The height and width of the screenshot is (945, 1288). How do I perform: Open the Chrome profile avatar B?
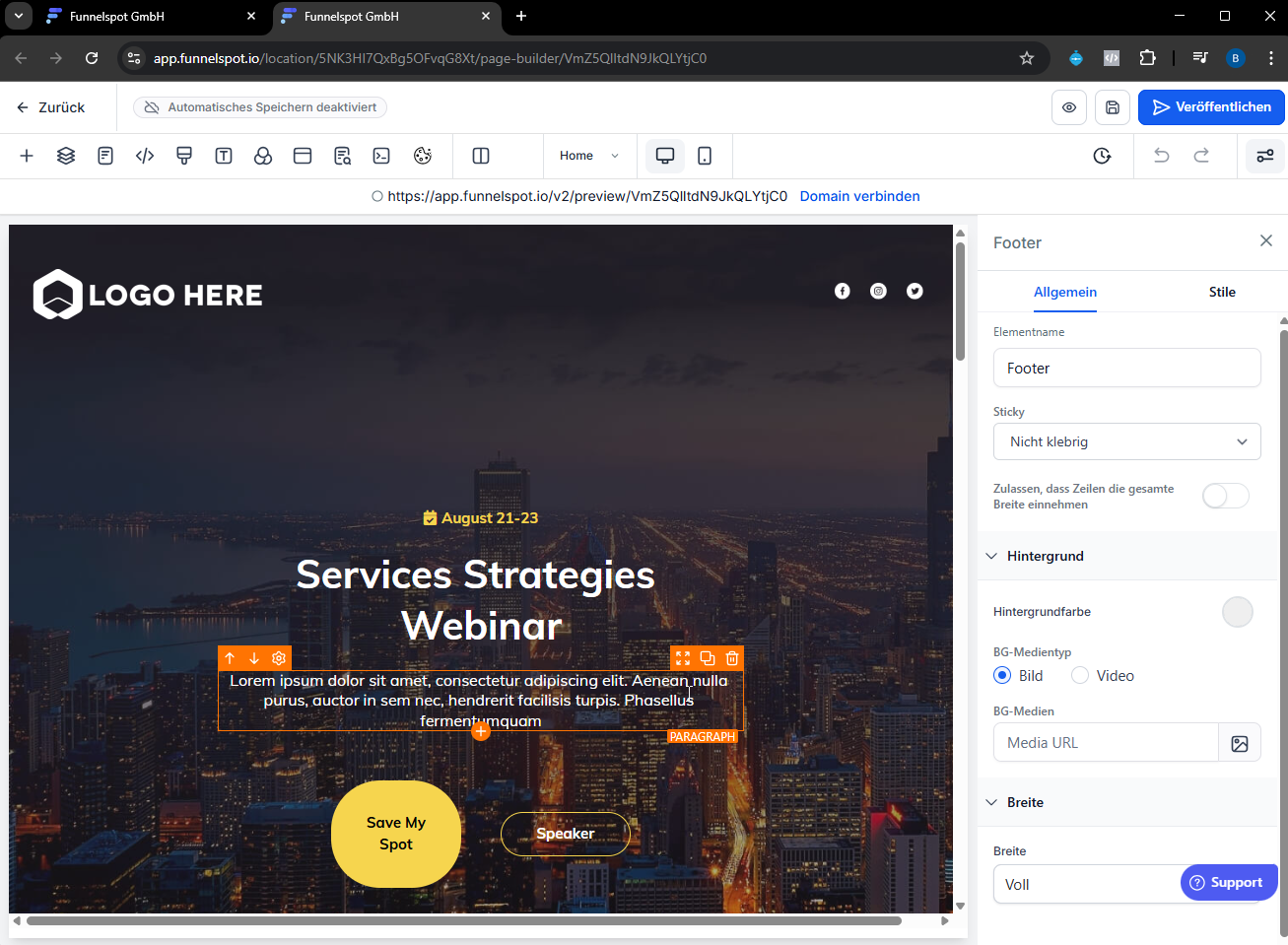click(x=1236, y=58)
